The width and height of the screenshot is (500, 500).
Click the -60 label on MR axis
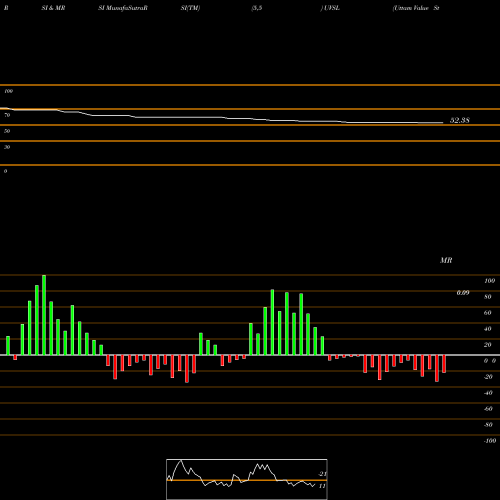488,409
